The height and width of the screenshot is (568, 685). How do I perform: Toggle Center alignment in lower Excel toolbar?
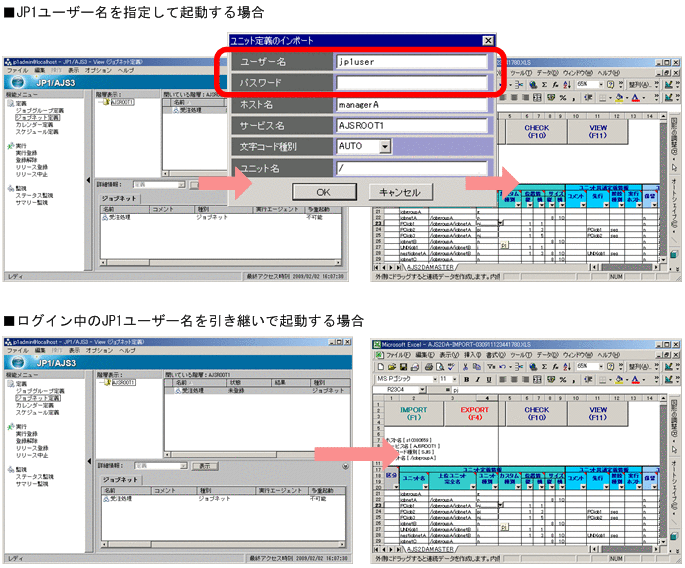[514, 379]
